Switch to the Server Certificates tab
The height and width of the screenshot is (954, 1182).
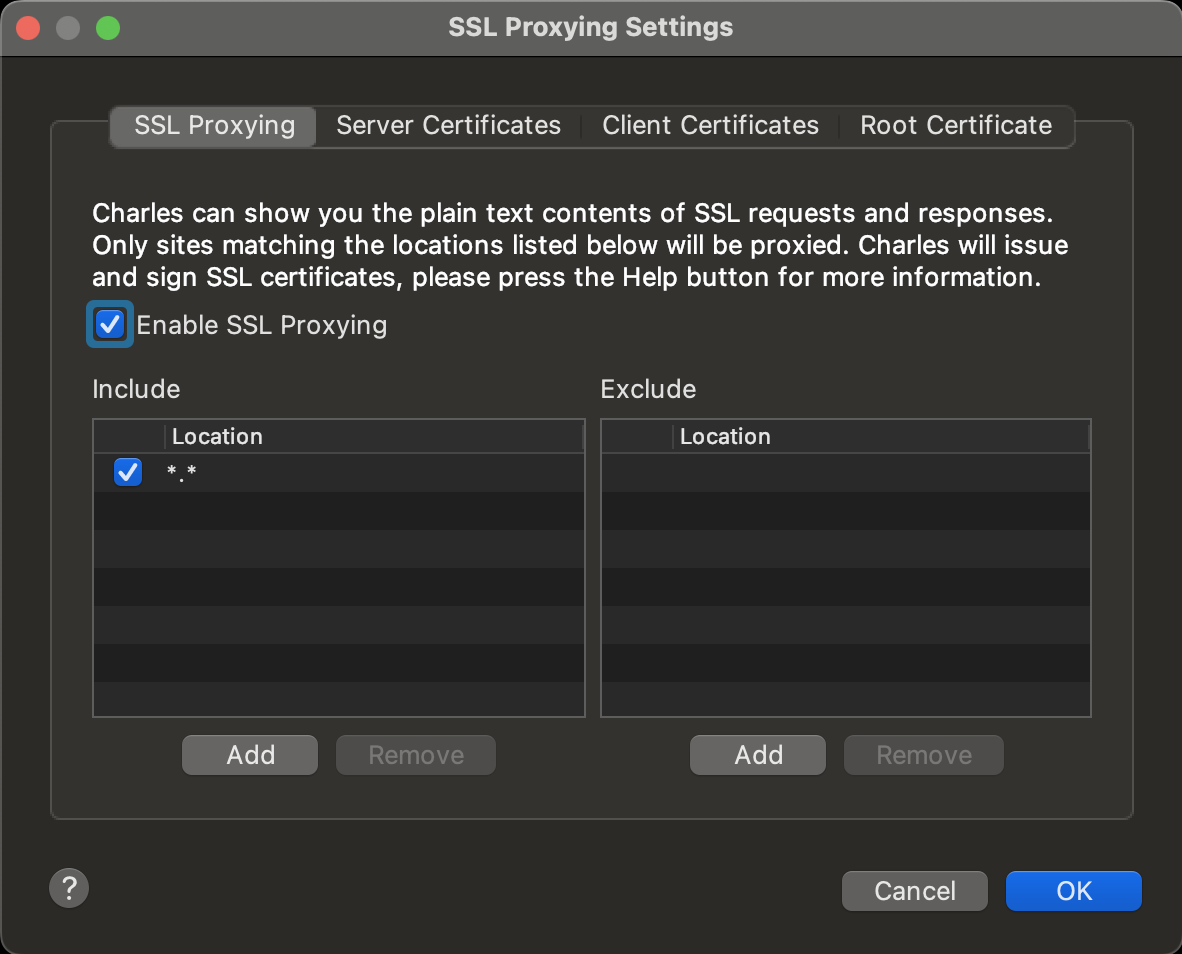click(x=448, y=125)
